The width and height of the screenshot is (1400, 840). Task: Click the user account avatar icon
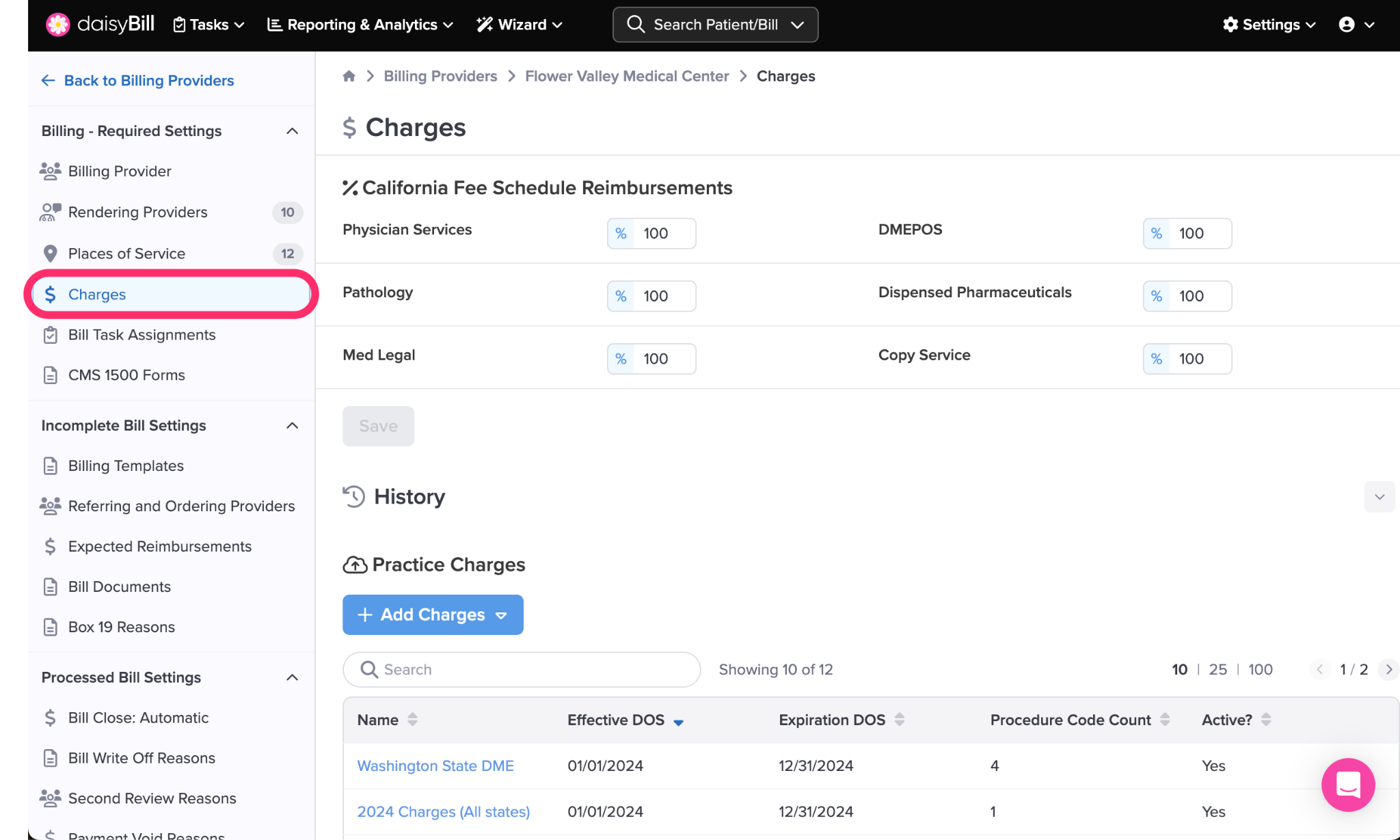coord(1346,25)
